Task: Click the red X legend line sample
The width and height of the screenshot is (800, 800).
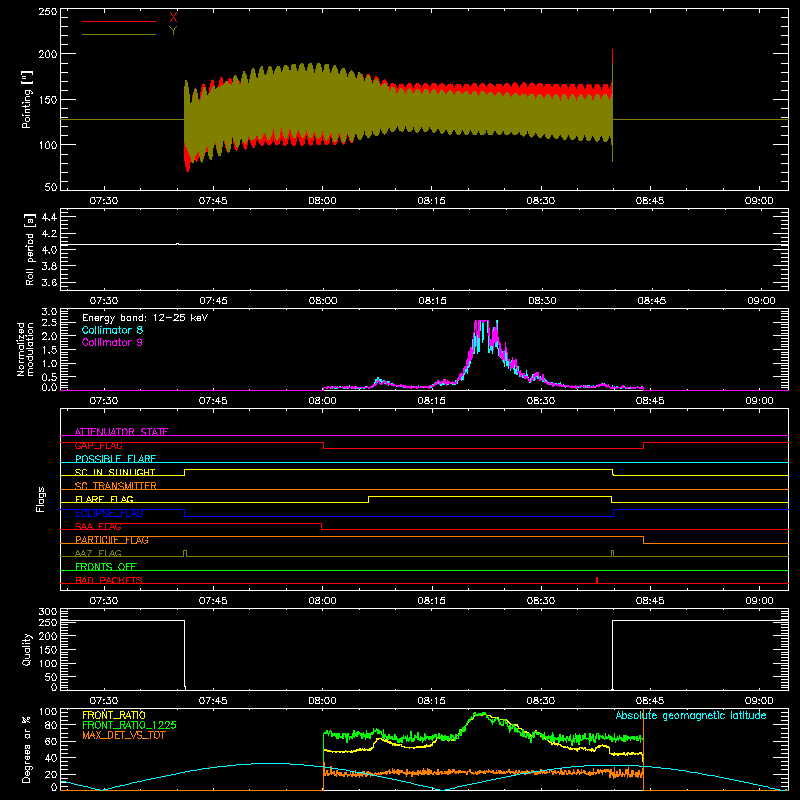Action: 119,21
